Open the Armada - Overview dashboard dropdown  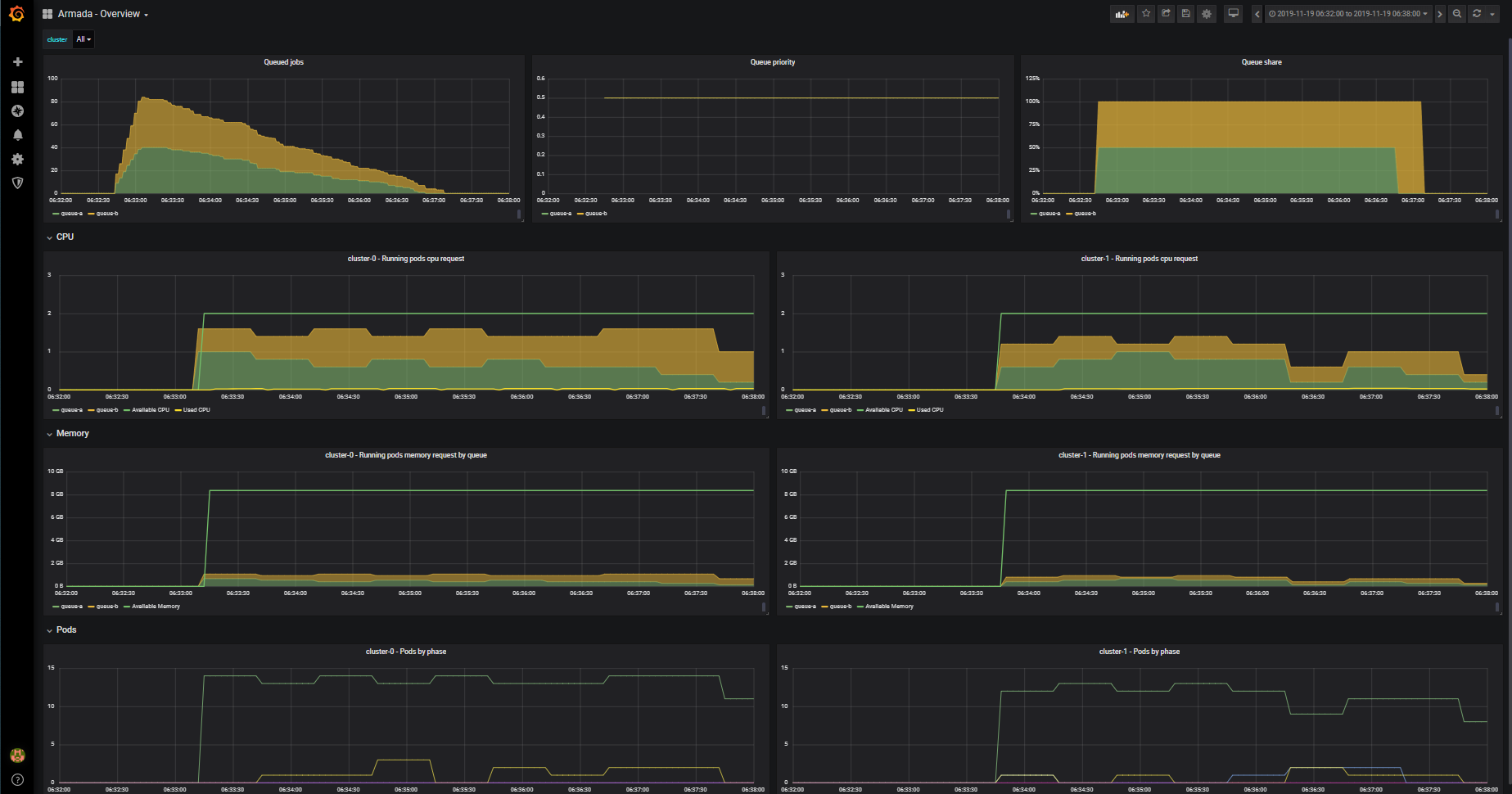pyautogui.click(x=103, y=14)
